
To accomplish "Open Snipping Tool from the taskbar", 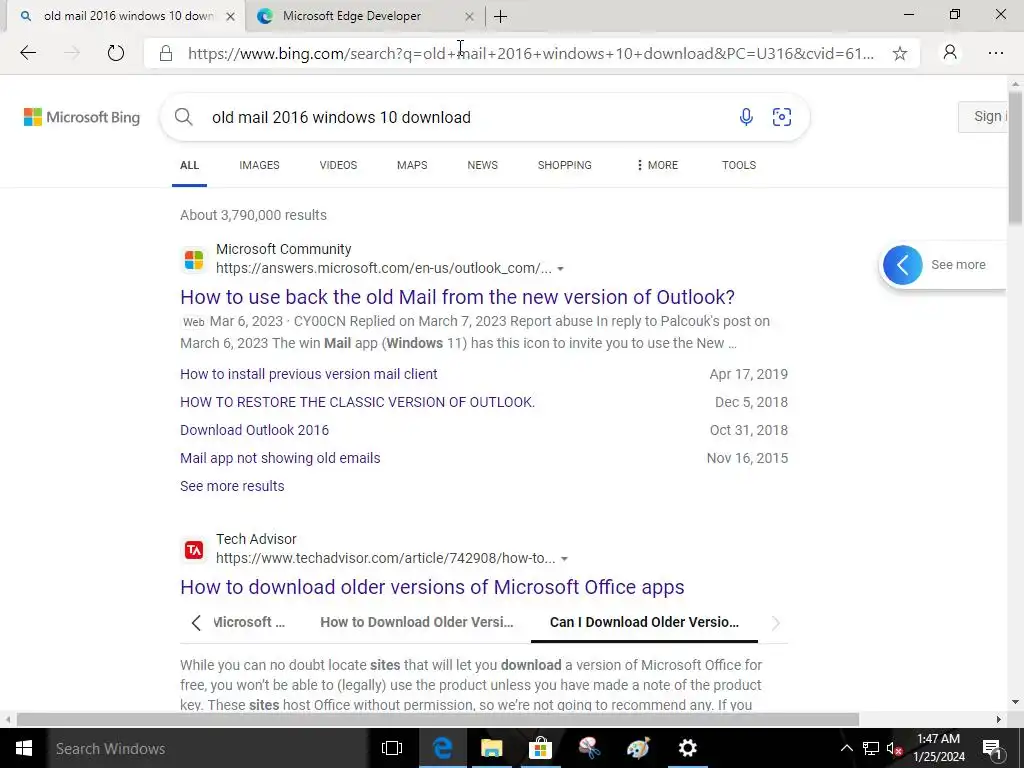I will pos(590,748).
